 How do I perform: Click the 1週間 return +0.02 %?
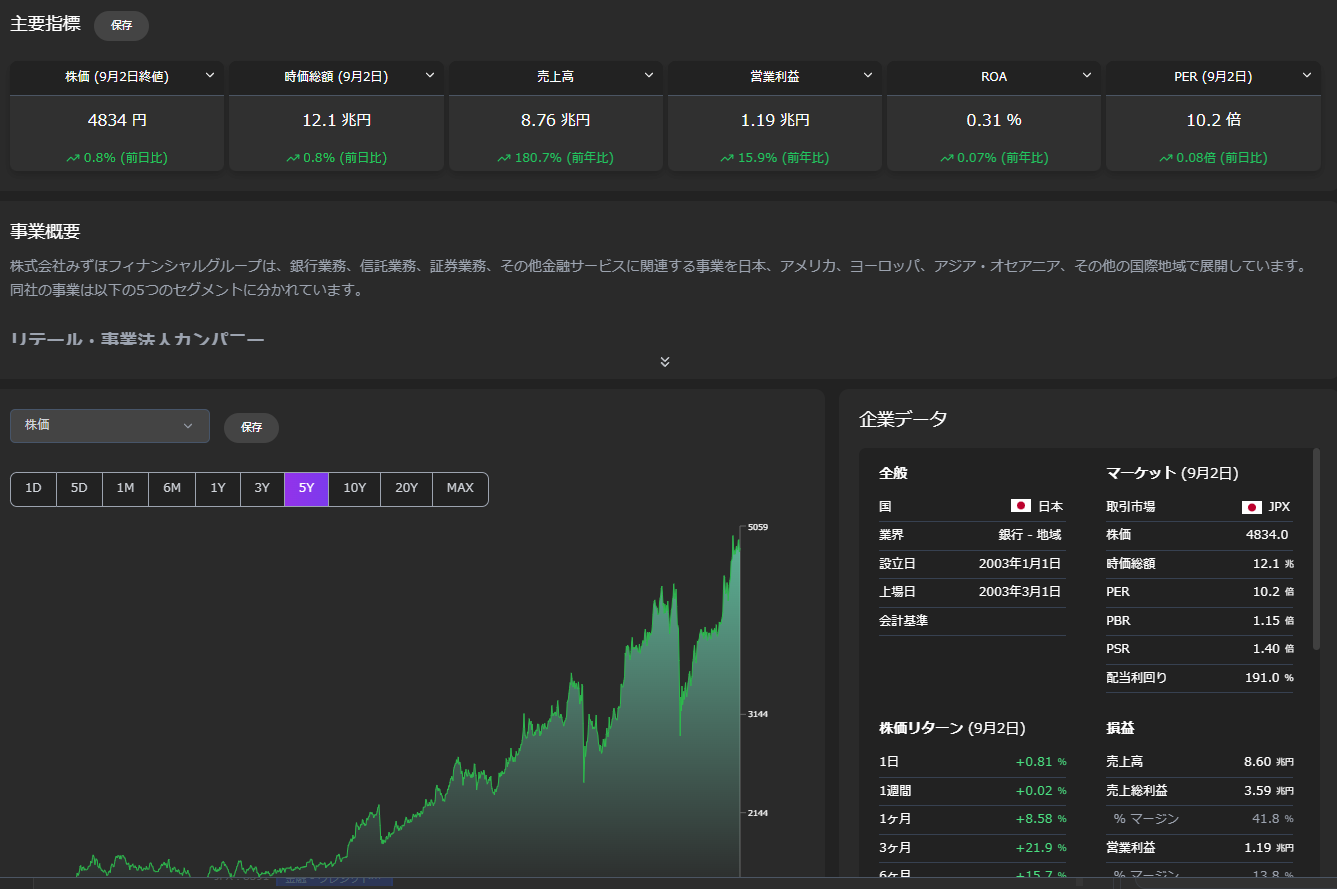(x=1041, y=790)
